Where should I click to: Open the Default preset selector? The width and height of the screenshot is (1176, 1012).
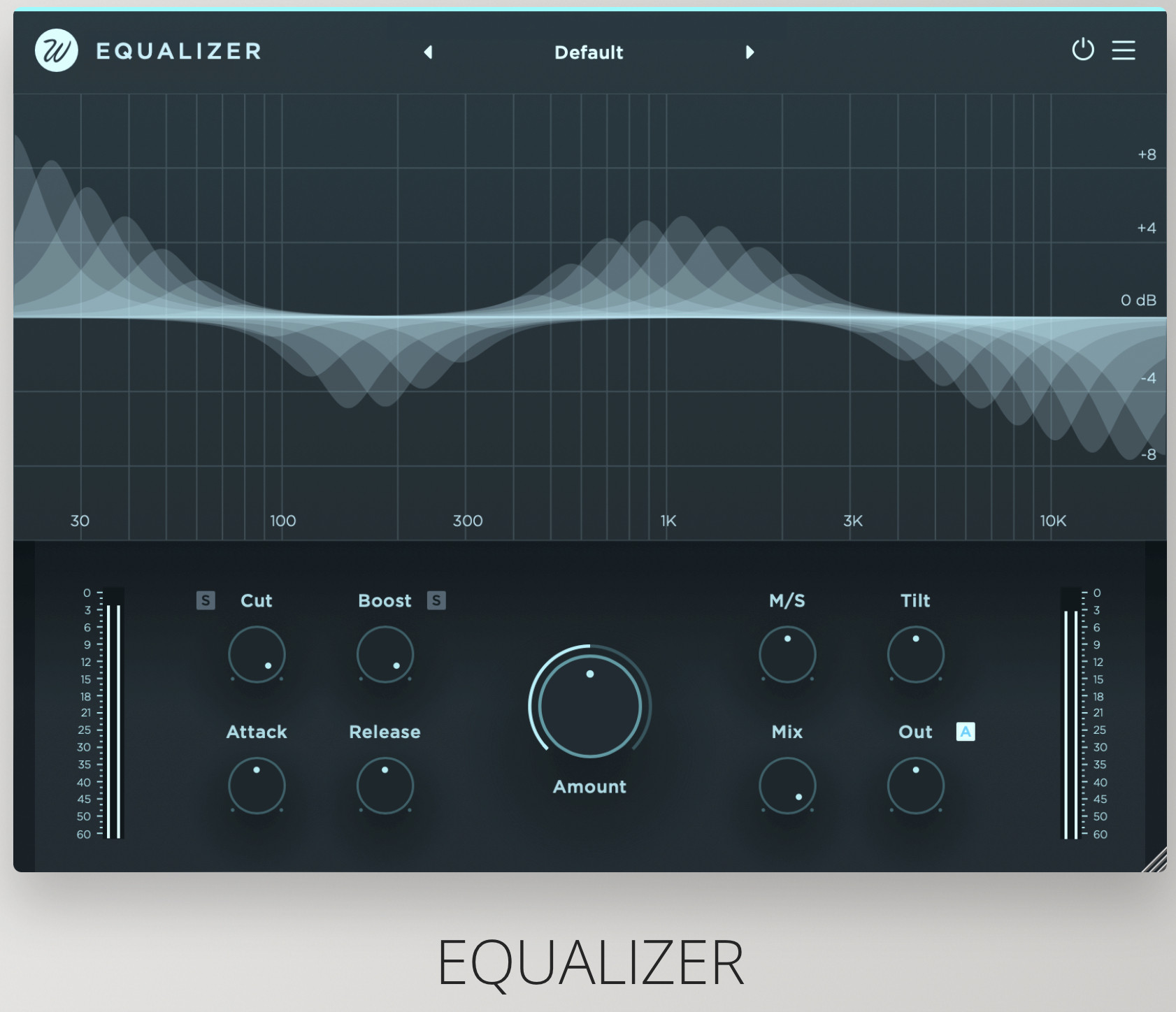(589, 52)
